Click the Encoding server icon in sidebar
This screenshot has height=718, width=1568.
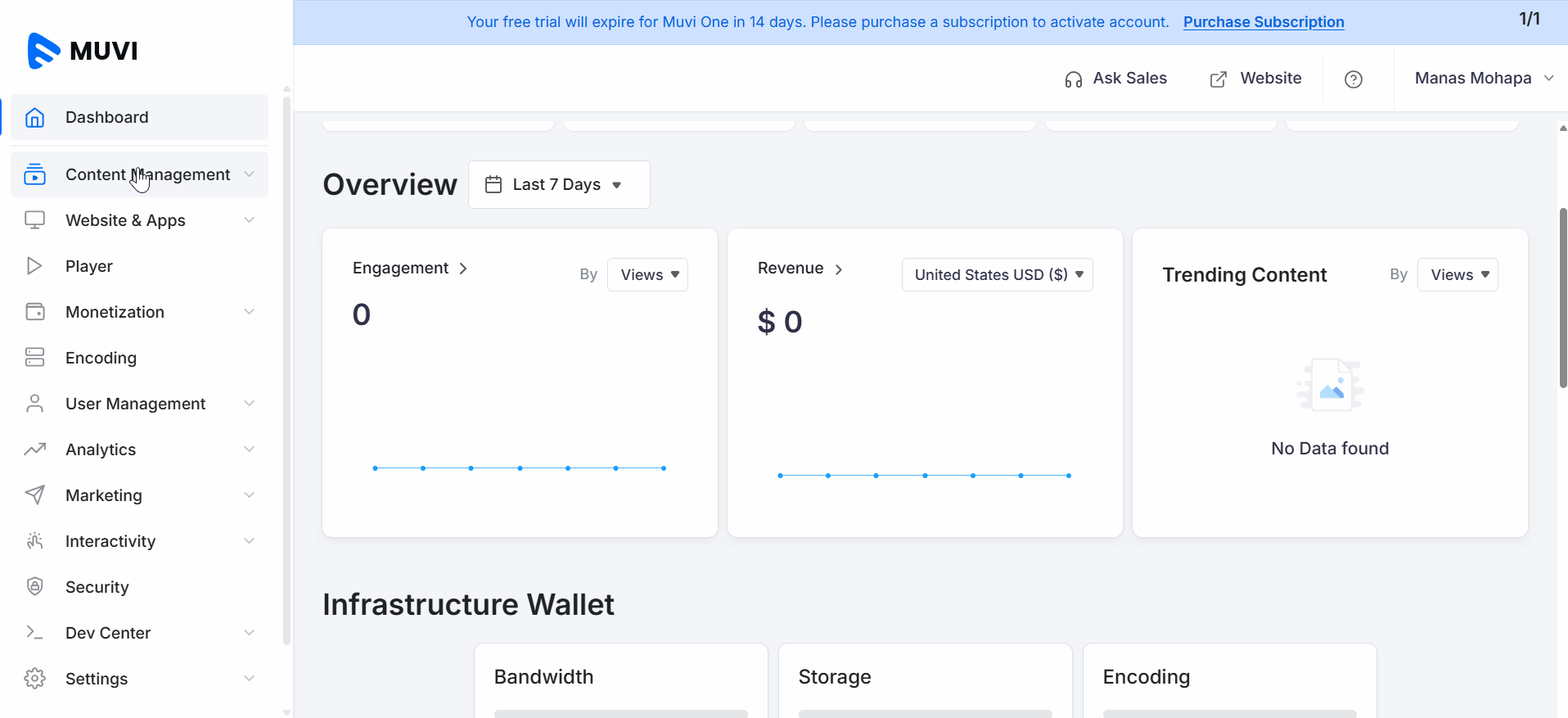(x=34, y=358)
